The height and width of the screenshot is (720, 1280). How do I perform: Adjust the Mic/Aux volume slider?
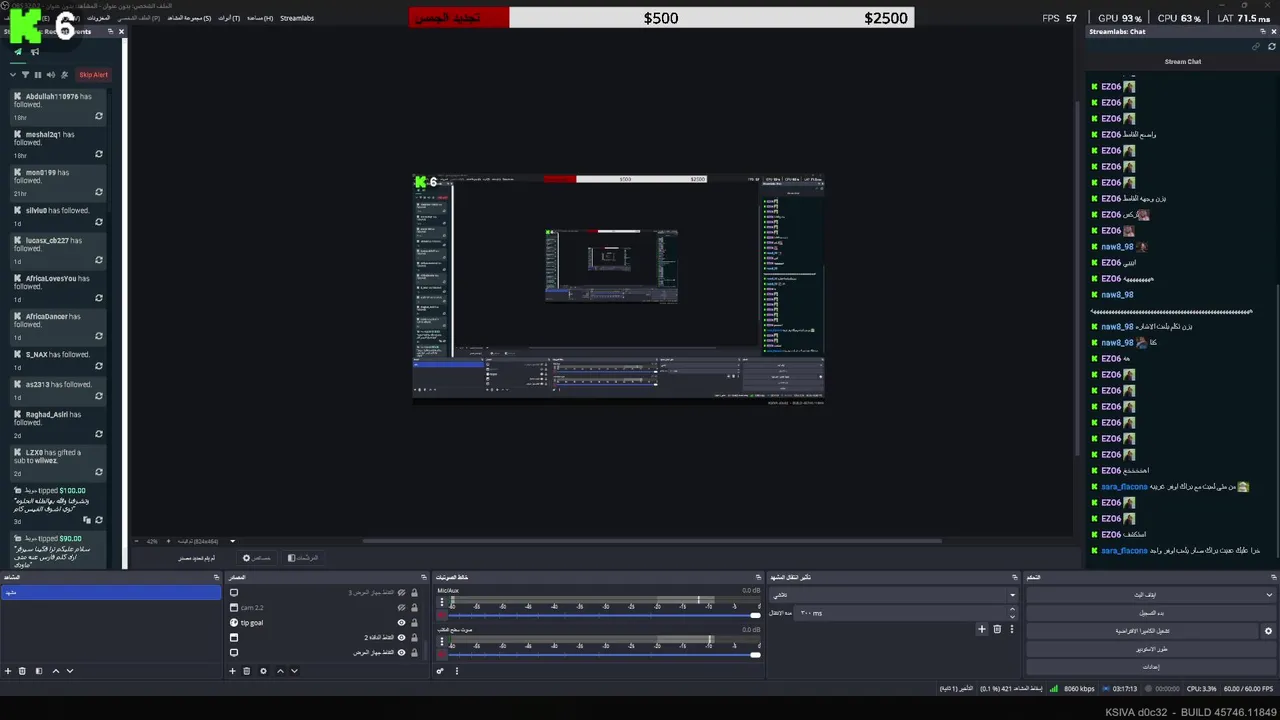[x=605, y=615]
